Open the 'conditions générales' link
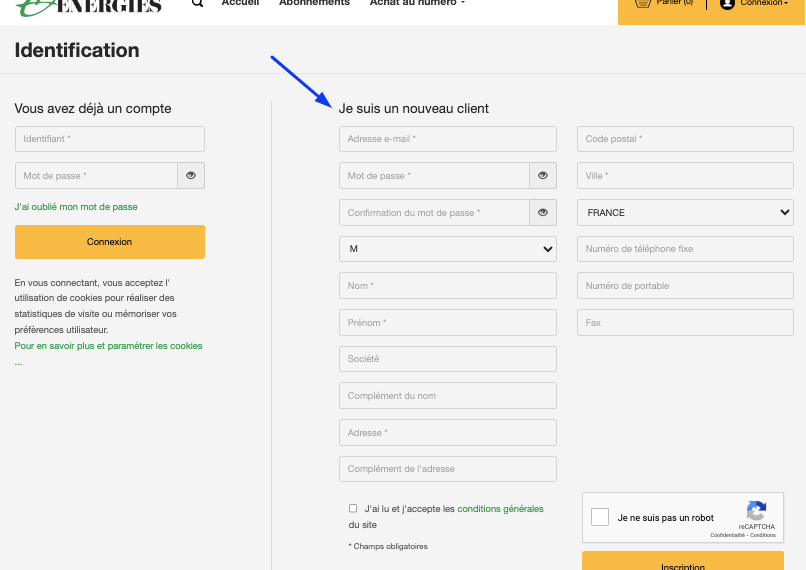Screen dimensions: 806x570 pyautogui.click(x=500, y=508)
